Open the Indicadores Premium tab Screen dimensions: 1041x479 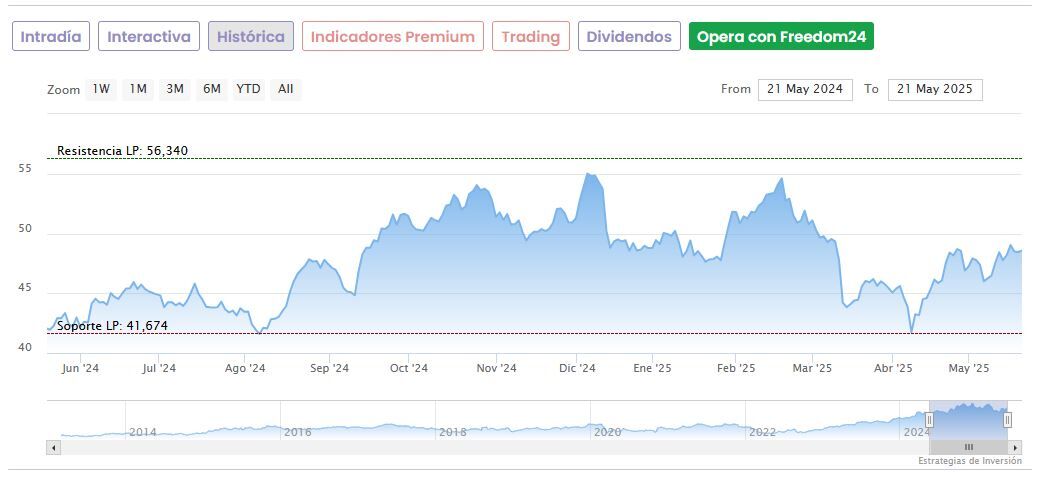coord(393,37)
